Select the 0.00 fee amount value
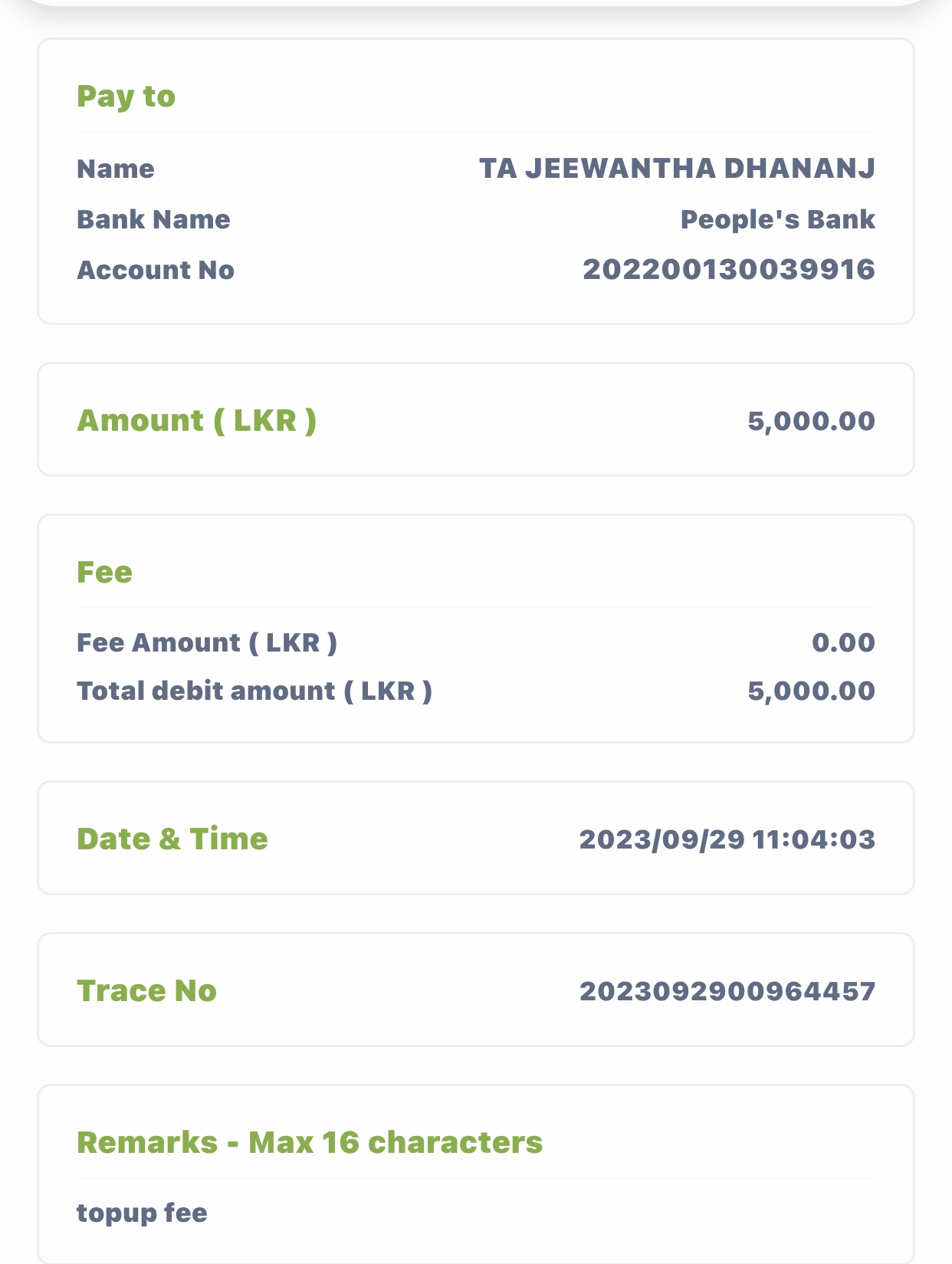952x1264 pixels. (843, 642)
